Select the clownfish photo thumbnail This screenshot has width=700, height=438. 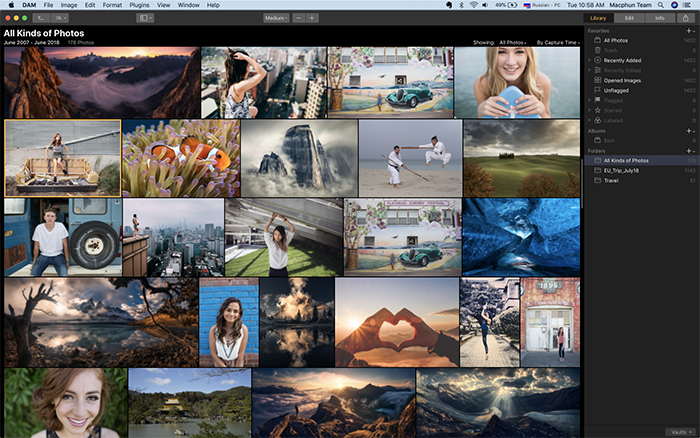181,158
